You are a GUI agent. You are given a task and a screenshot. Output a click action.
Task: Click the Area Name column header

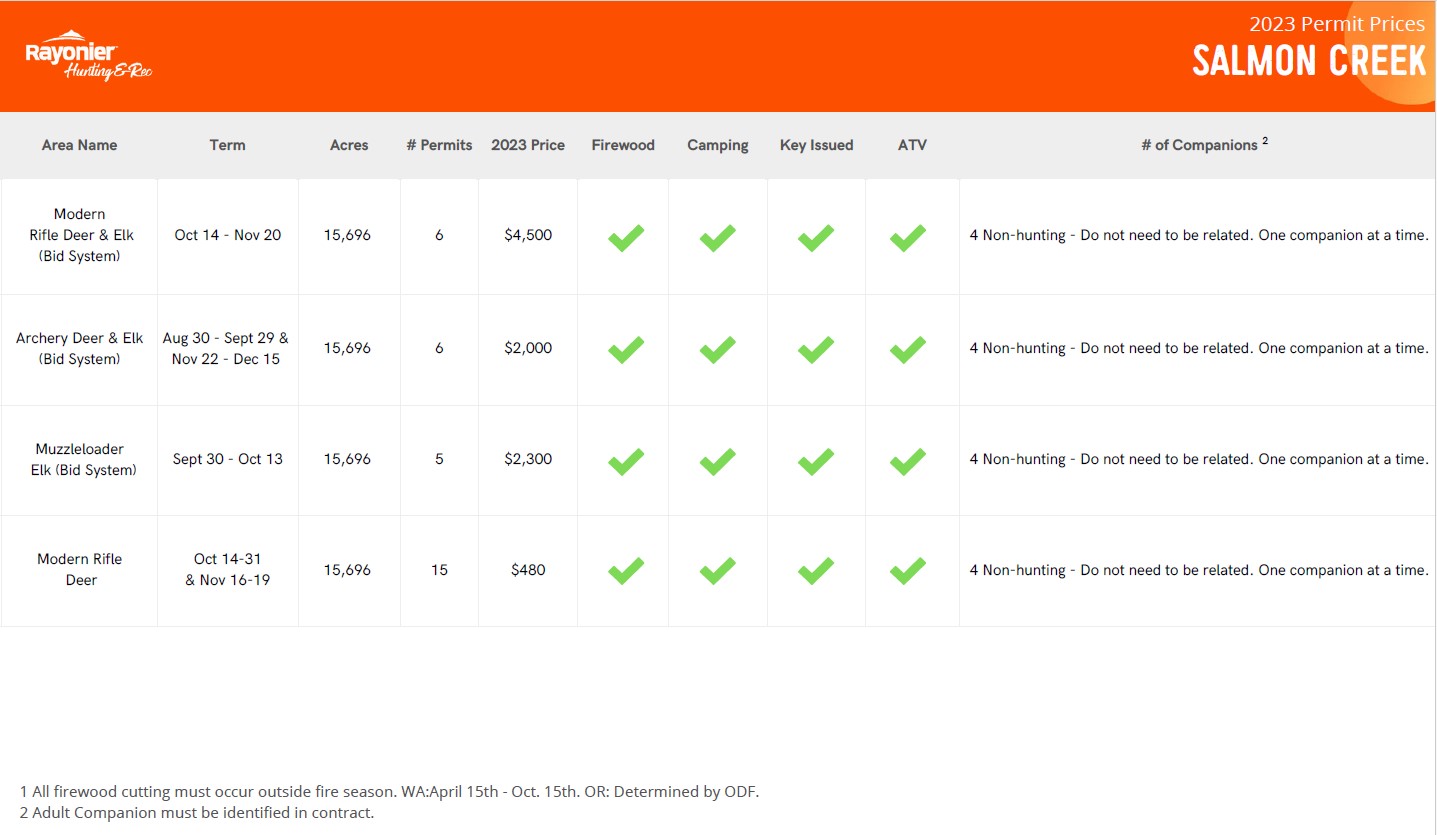[79, 145]
